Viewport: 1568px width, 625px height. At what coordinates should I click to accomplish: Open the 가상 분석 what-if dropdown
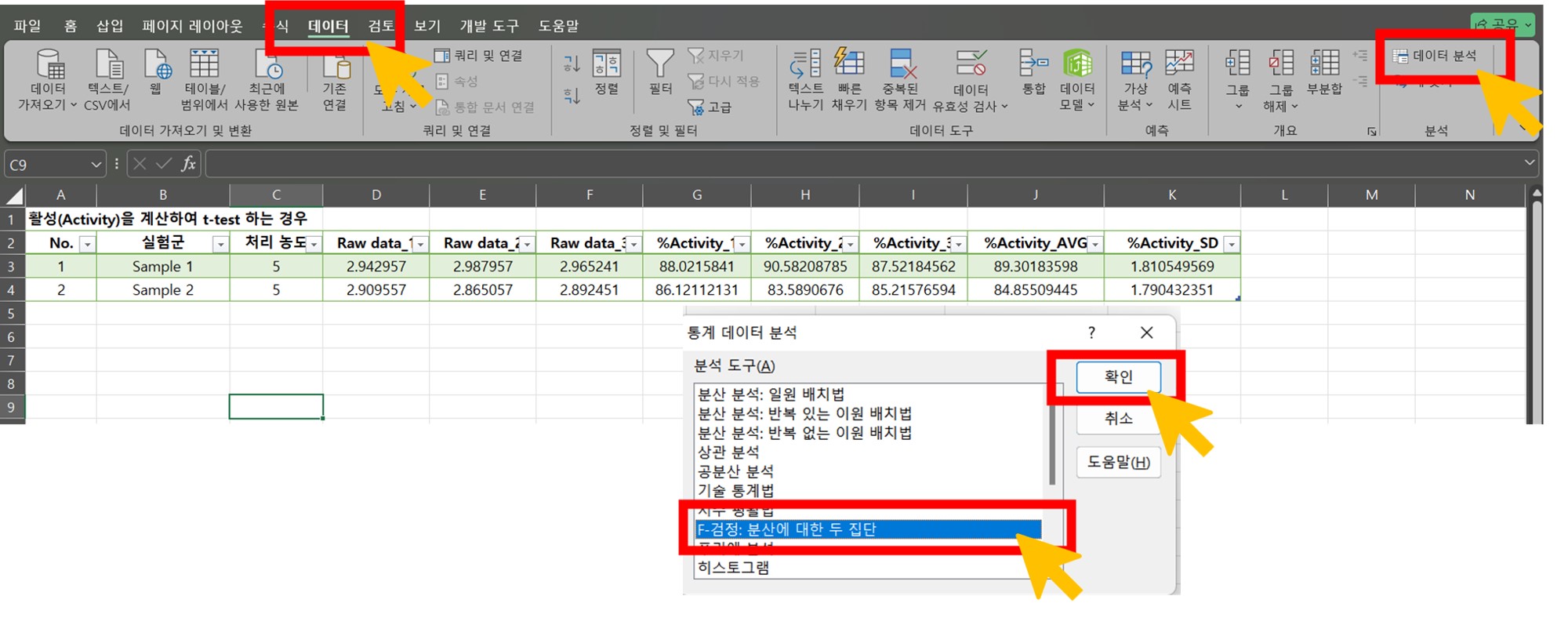click(1135, 79)
